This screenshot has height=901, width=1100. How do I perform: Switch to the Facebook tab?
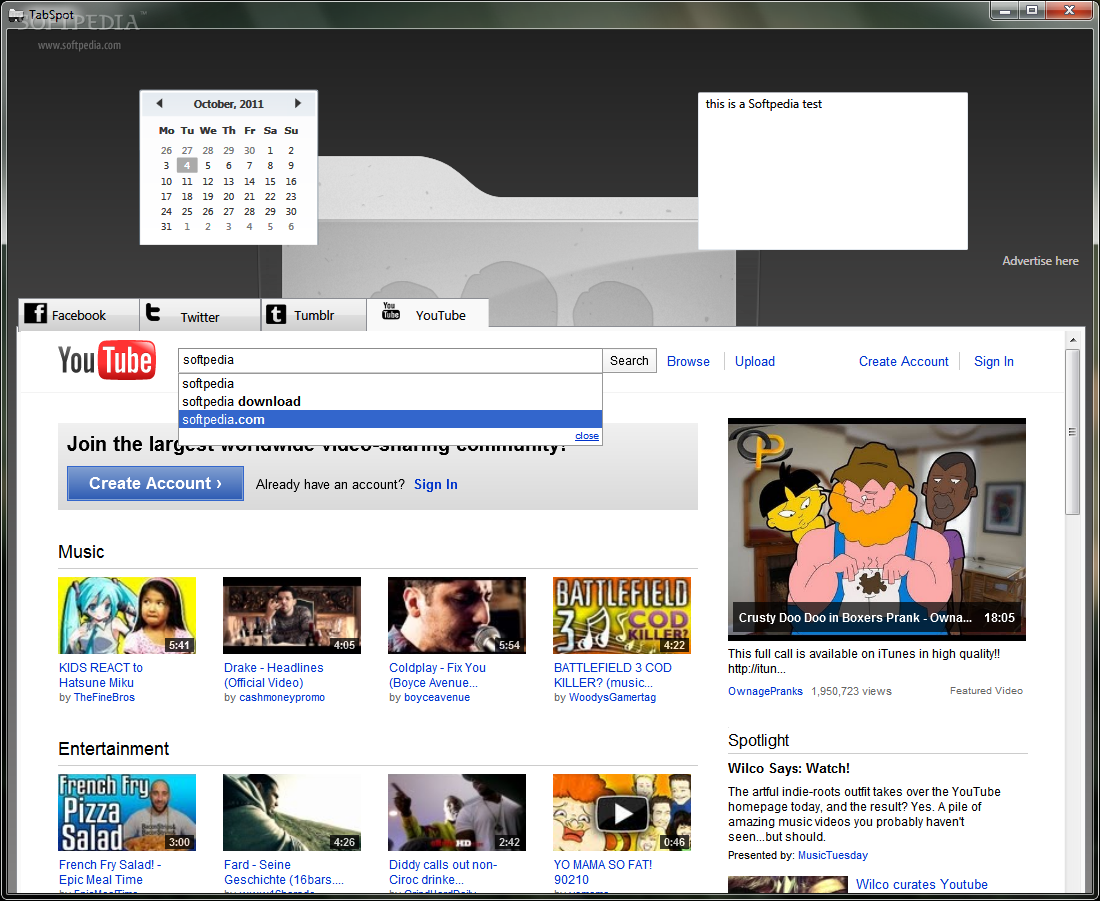tap(79, 314)
